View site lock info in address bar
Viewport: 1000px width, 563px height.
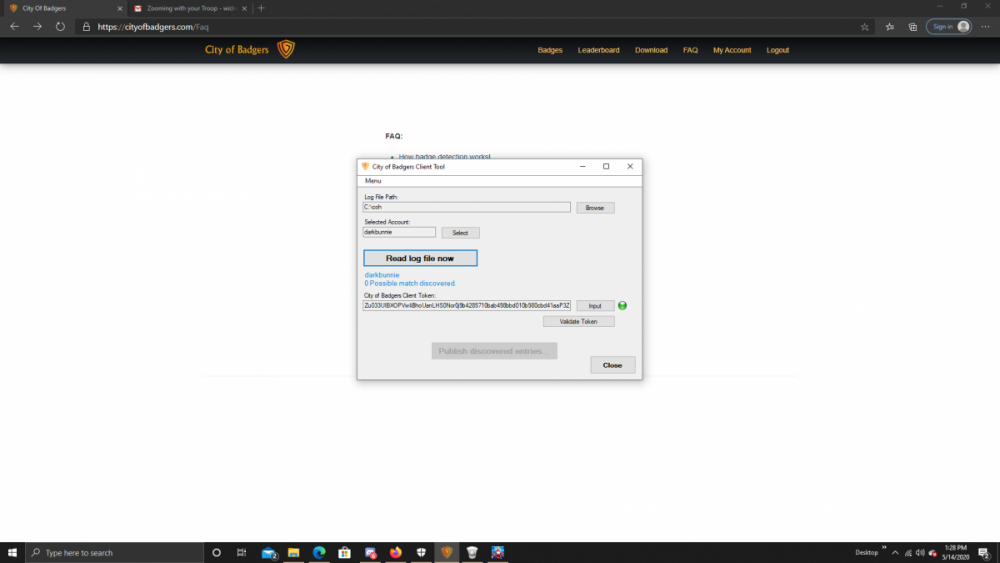[x=86, y=27]
